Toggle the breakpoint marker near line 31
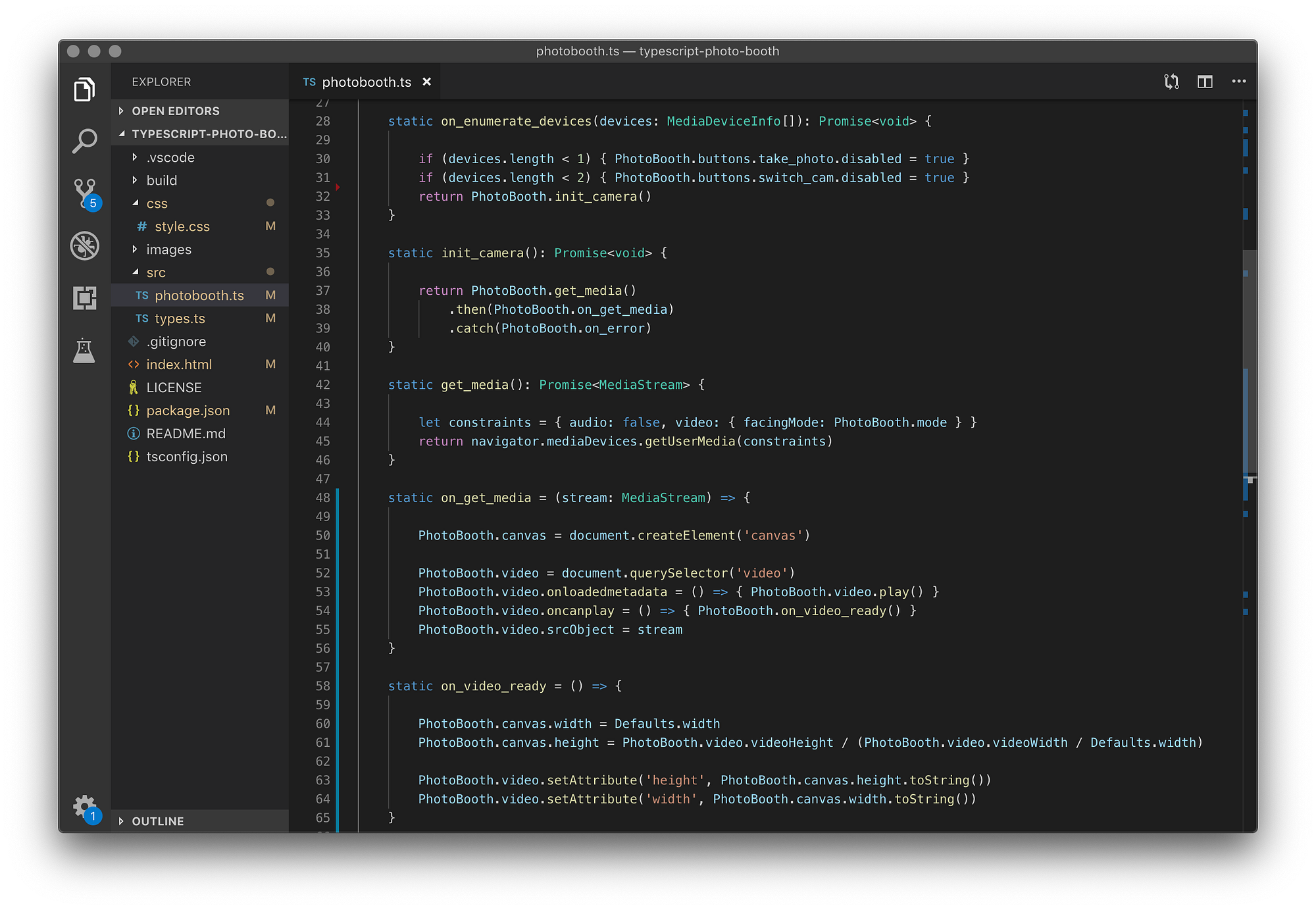The width and height of the screenshot is (1316, 910). pyautogui.click(x=339, y=186)
